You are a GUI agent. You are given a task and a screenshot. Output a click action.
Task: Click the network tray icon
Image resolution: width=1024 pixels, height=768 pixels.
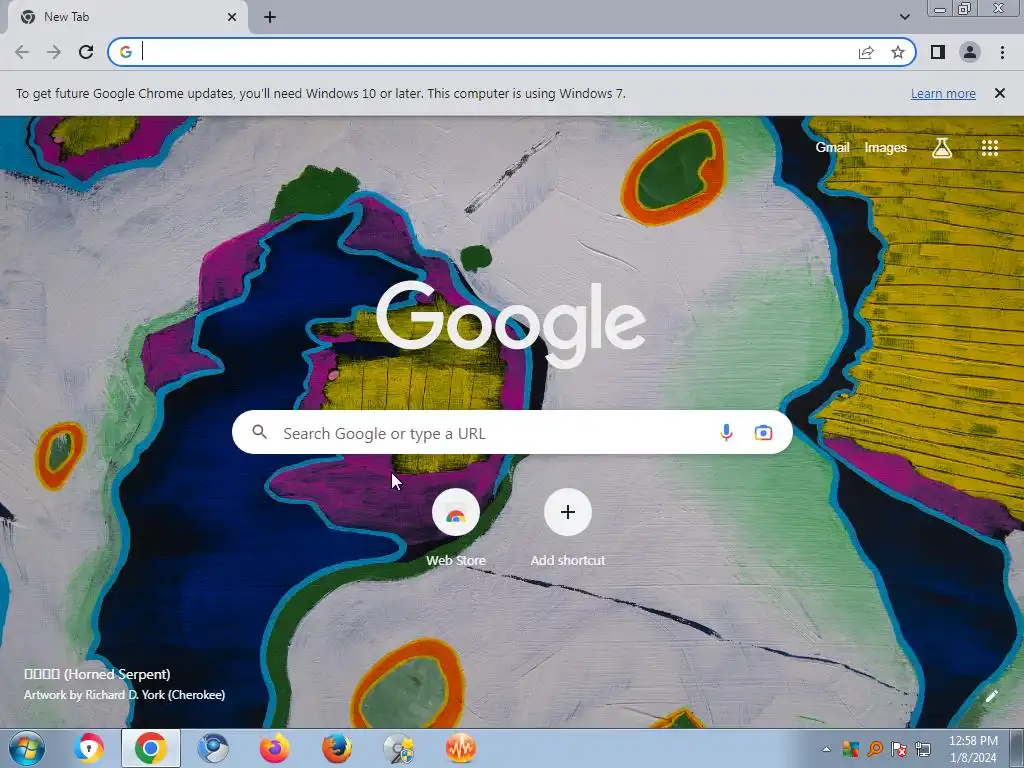click(923, 749)
